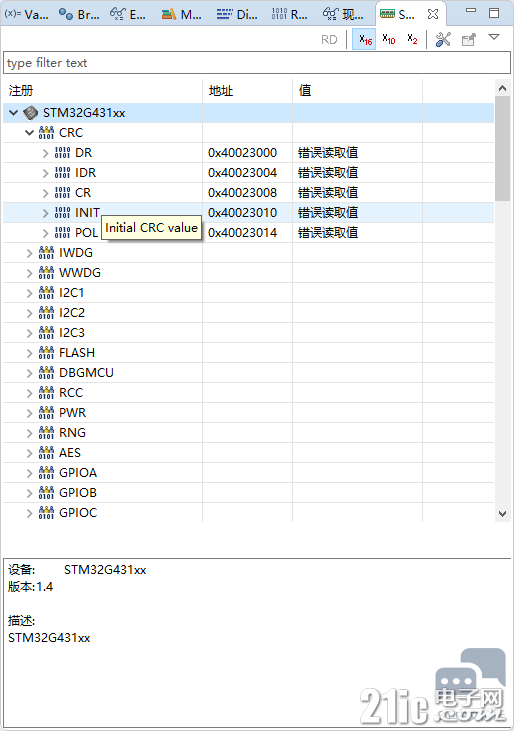Switch to binary X2 number format
This screenshot has width=514, height=731.
click(x=412, y=40)
